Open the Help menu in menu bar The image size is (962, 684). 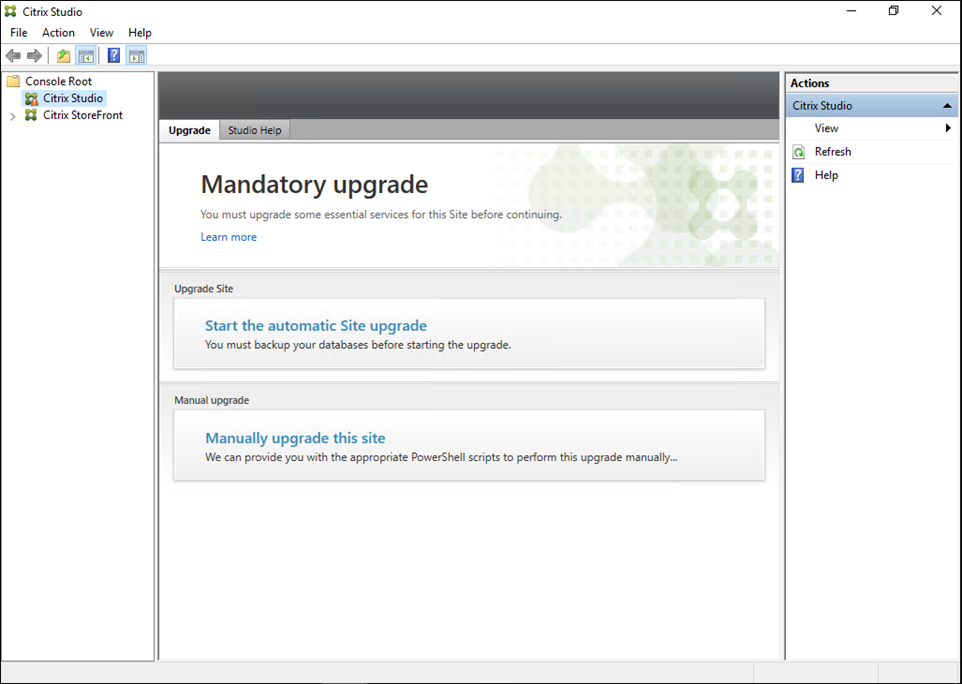(140, 33)
